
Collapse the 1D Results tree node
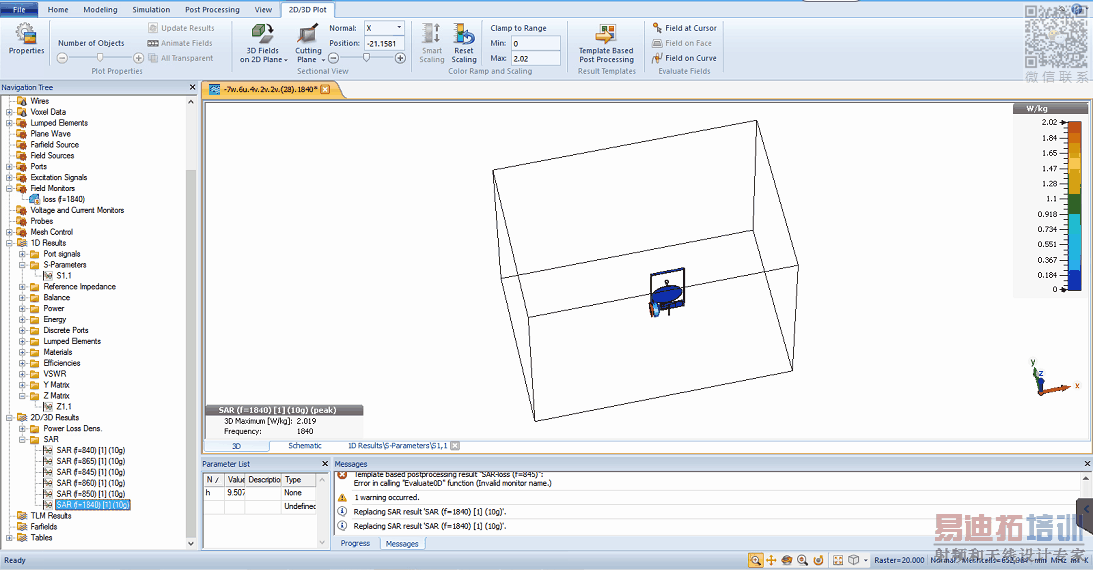click(x=10, y=243)
